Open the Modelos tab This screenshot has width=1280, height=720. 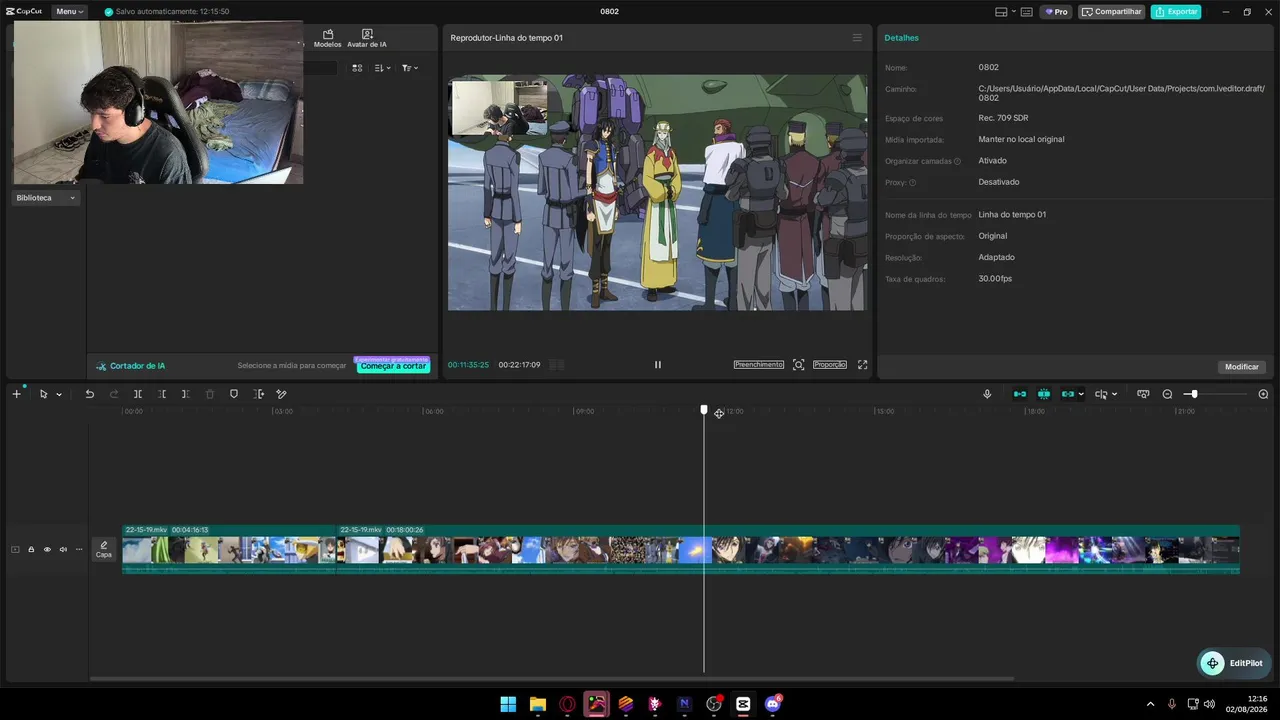tap(327, 39)
